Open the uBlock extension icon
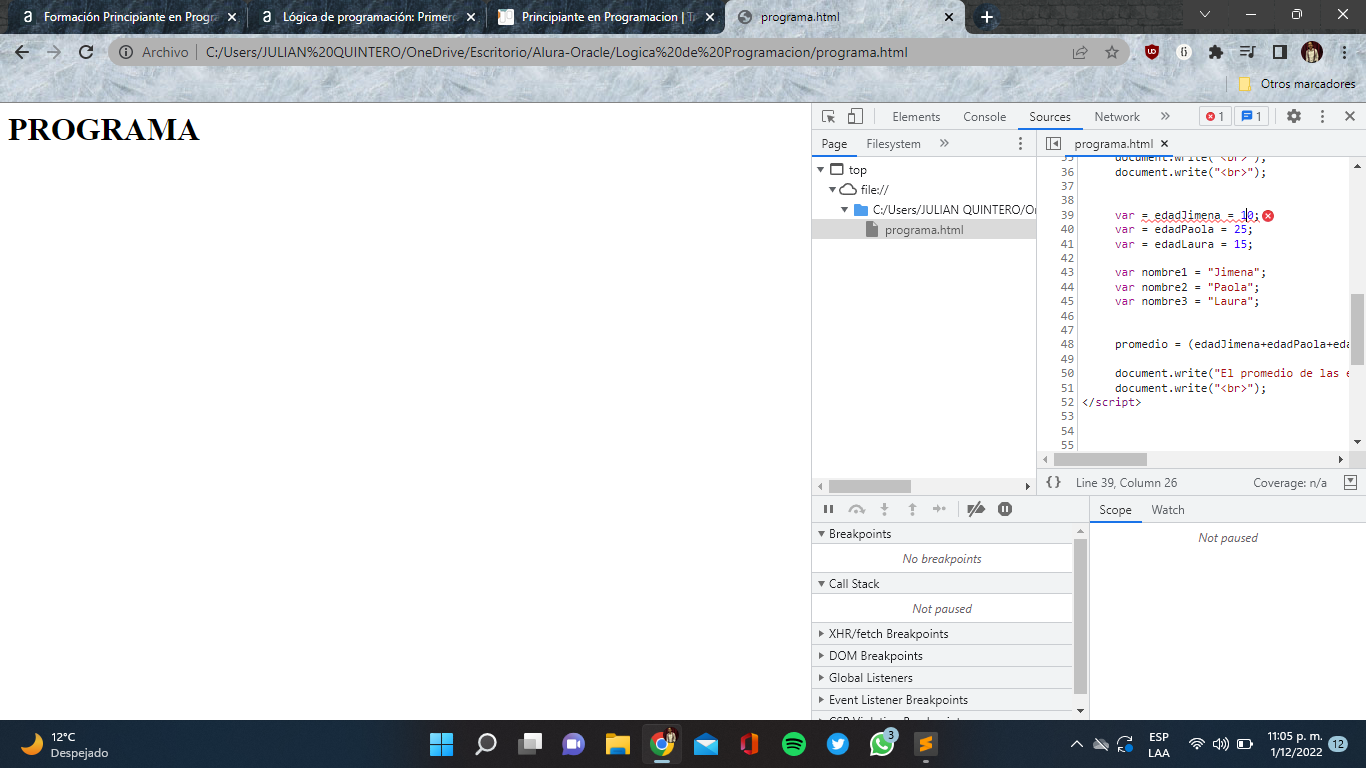Image resolution: width=1366 pixels, height=768 pixels. pos(1152,52)
